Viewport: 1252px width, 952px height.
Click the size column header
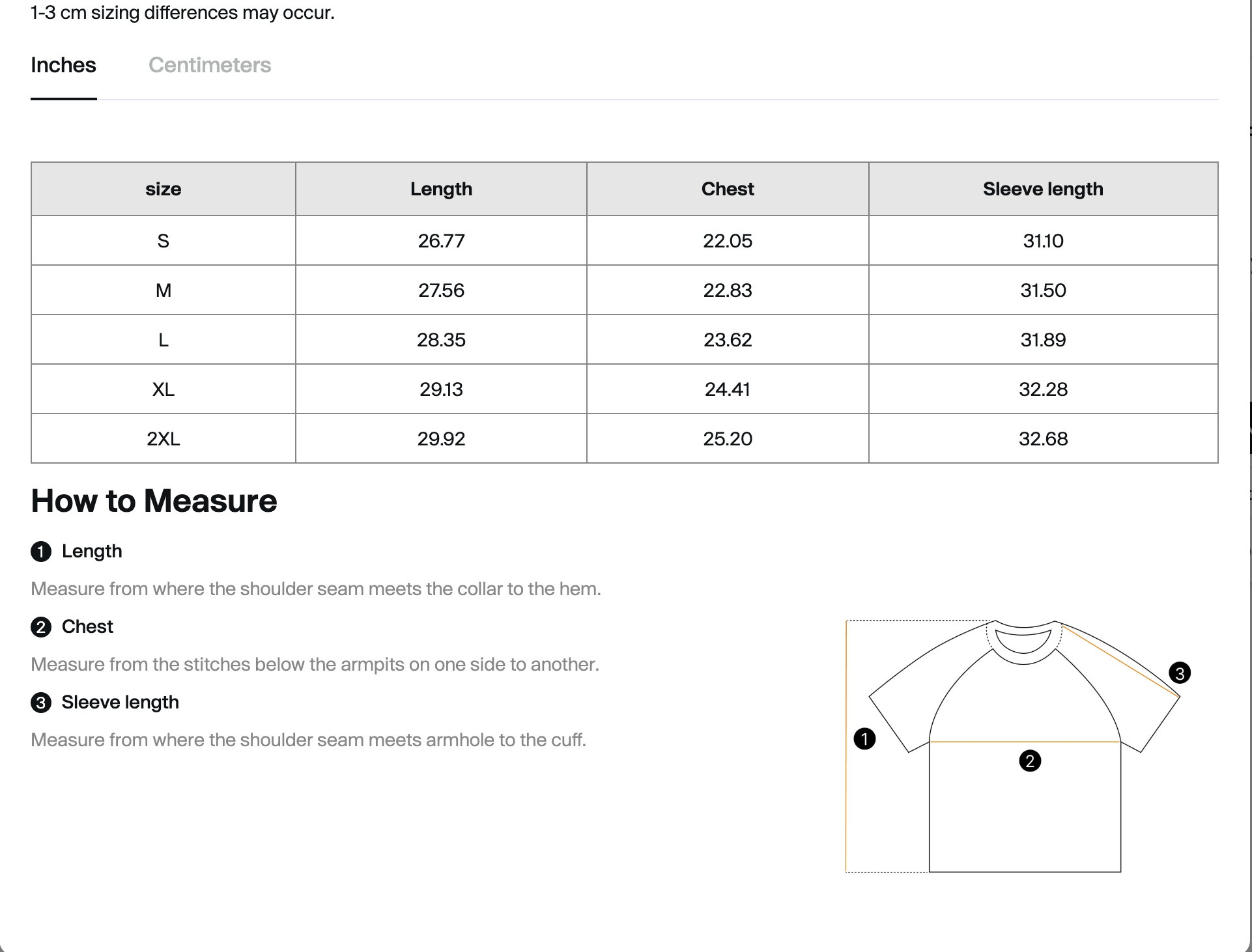(x=163, y=189)
